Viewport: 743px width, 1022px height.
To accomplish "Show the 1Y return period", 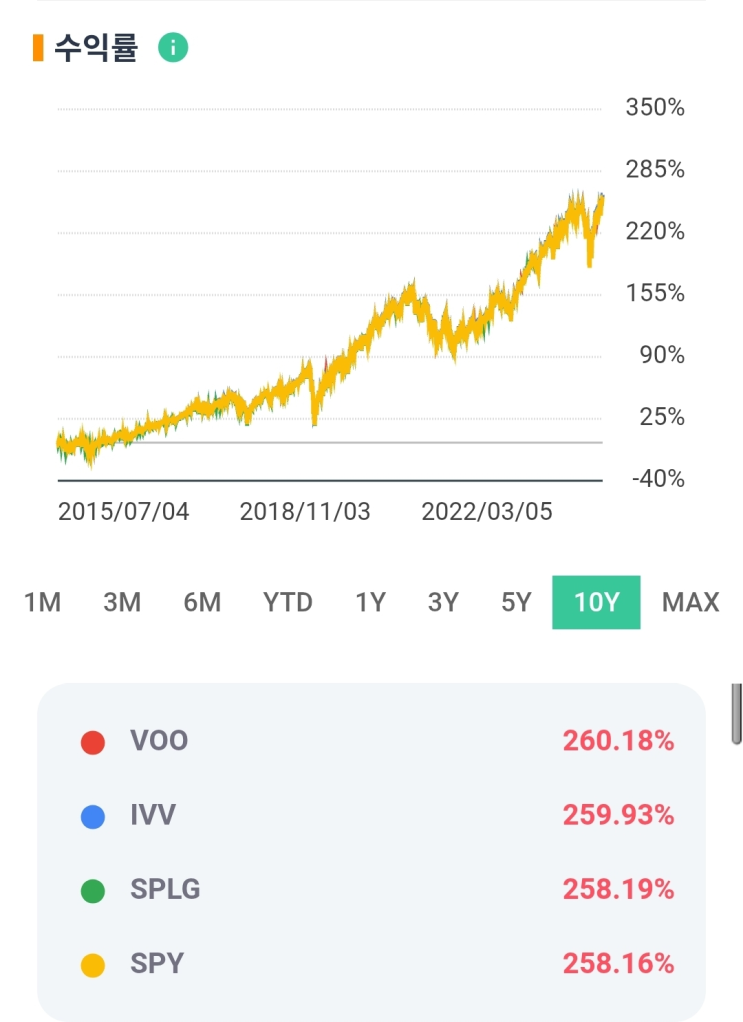I will tap(370, 602).
